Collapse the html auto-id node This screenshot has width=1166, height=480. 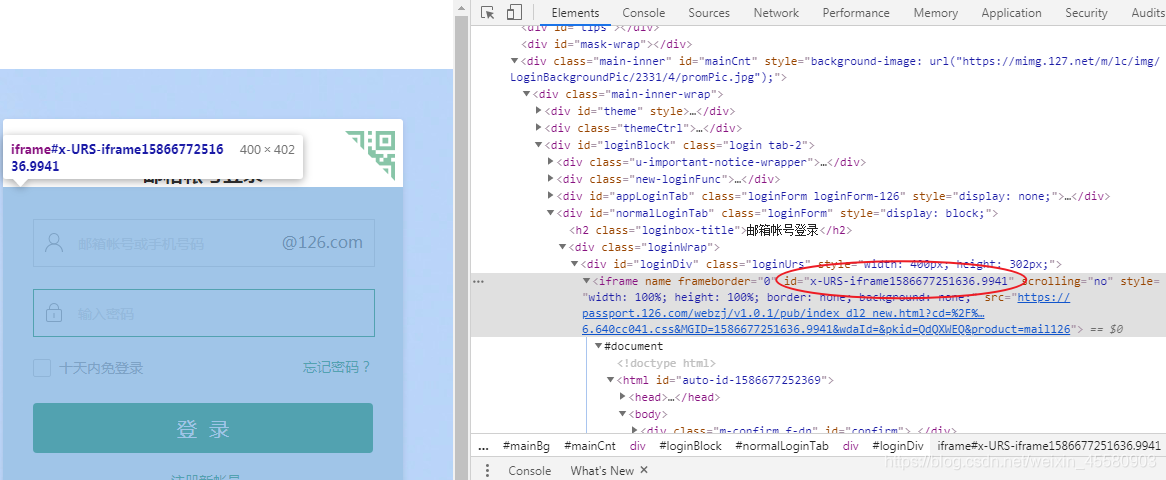(x=611, y=380)
